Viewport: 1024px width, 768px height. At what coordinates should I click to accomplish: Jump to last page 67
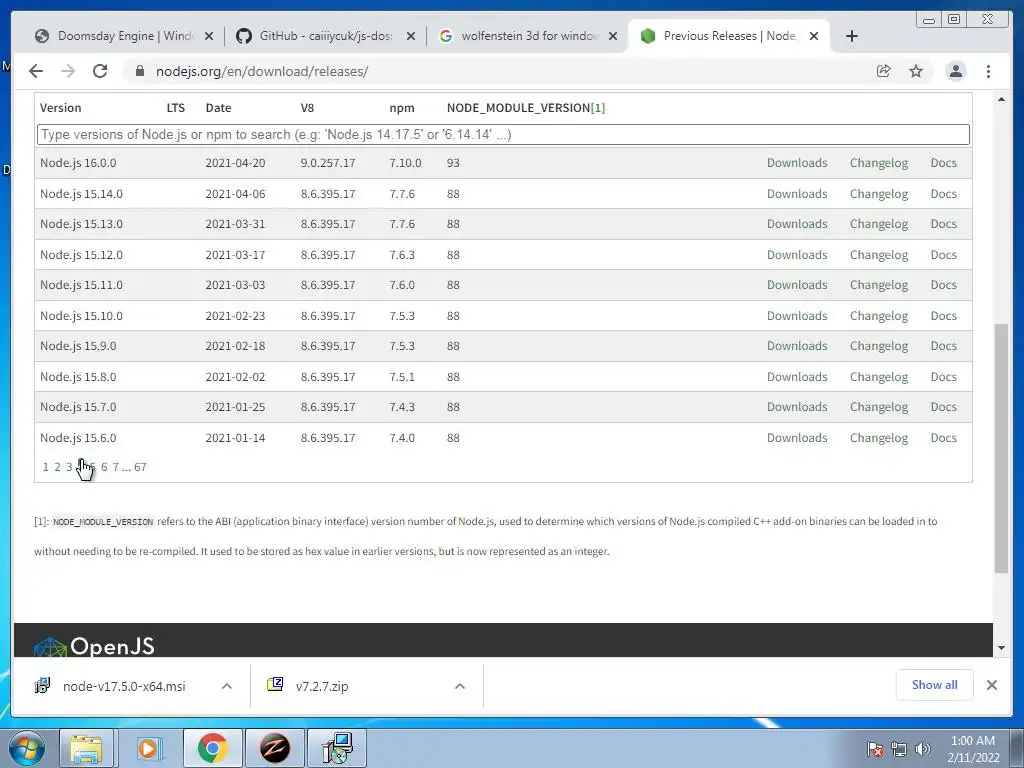140,467
